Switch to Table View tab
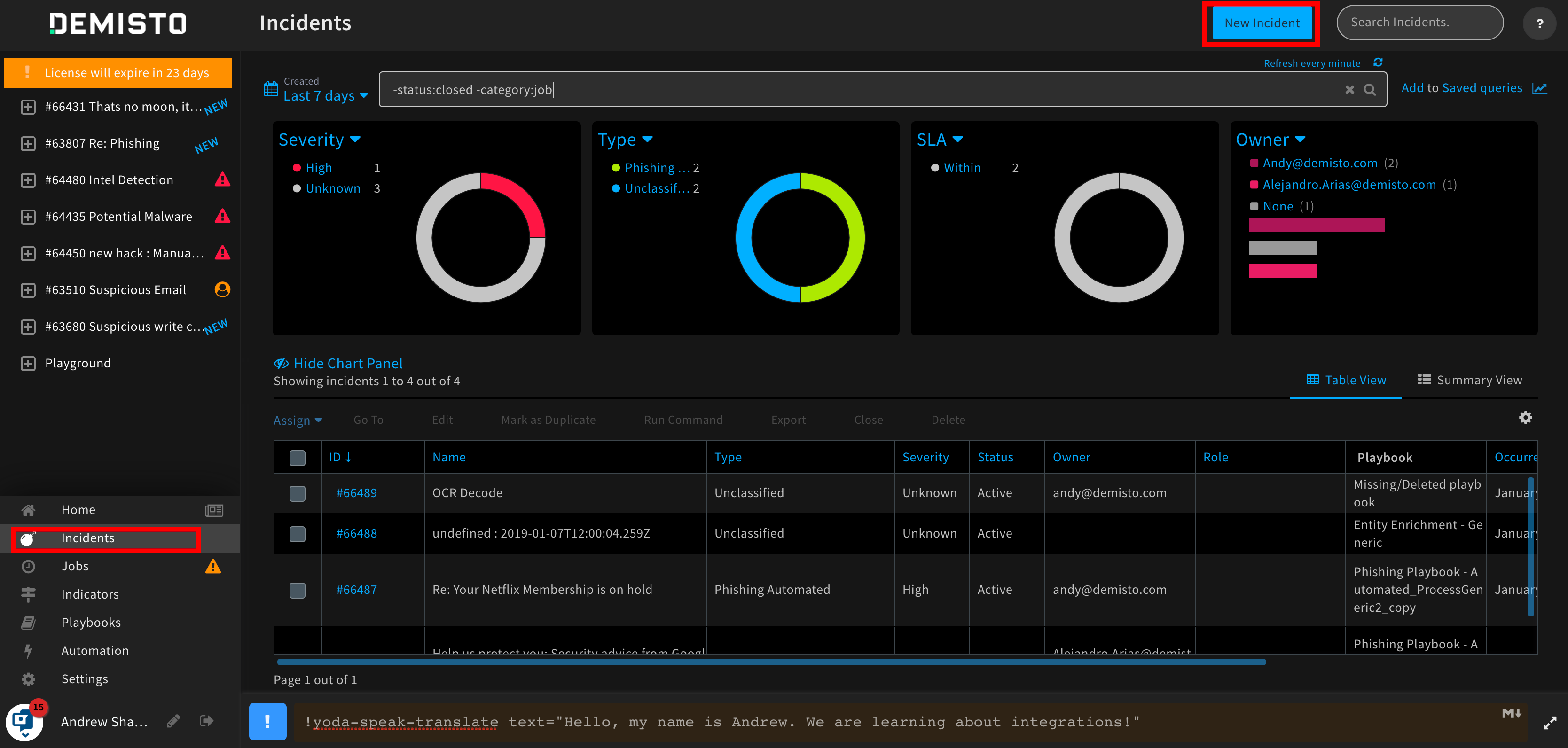 point(1346,381)
